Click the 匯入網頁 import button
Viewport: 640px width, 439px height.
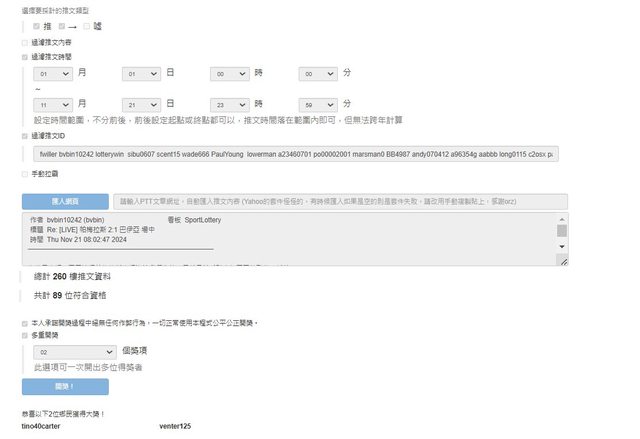[x=64, y=201]
